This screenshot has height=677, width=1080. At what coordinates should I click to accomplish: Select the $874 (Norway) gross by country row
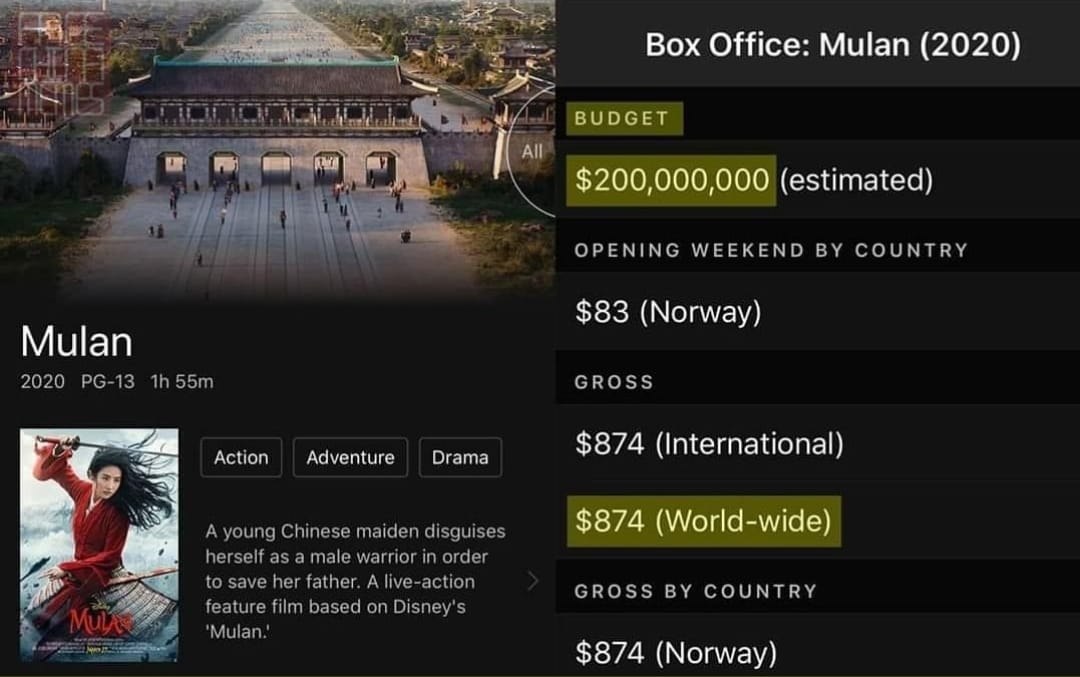click(818, 651)
